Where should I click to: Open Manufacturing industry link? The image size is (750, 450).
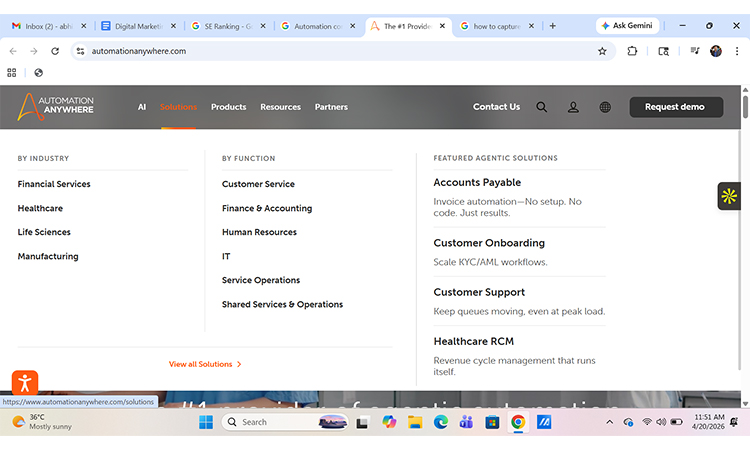tap(48, 256)
